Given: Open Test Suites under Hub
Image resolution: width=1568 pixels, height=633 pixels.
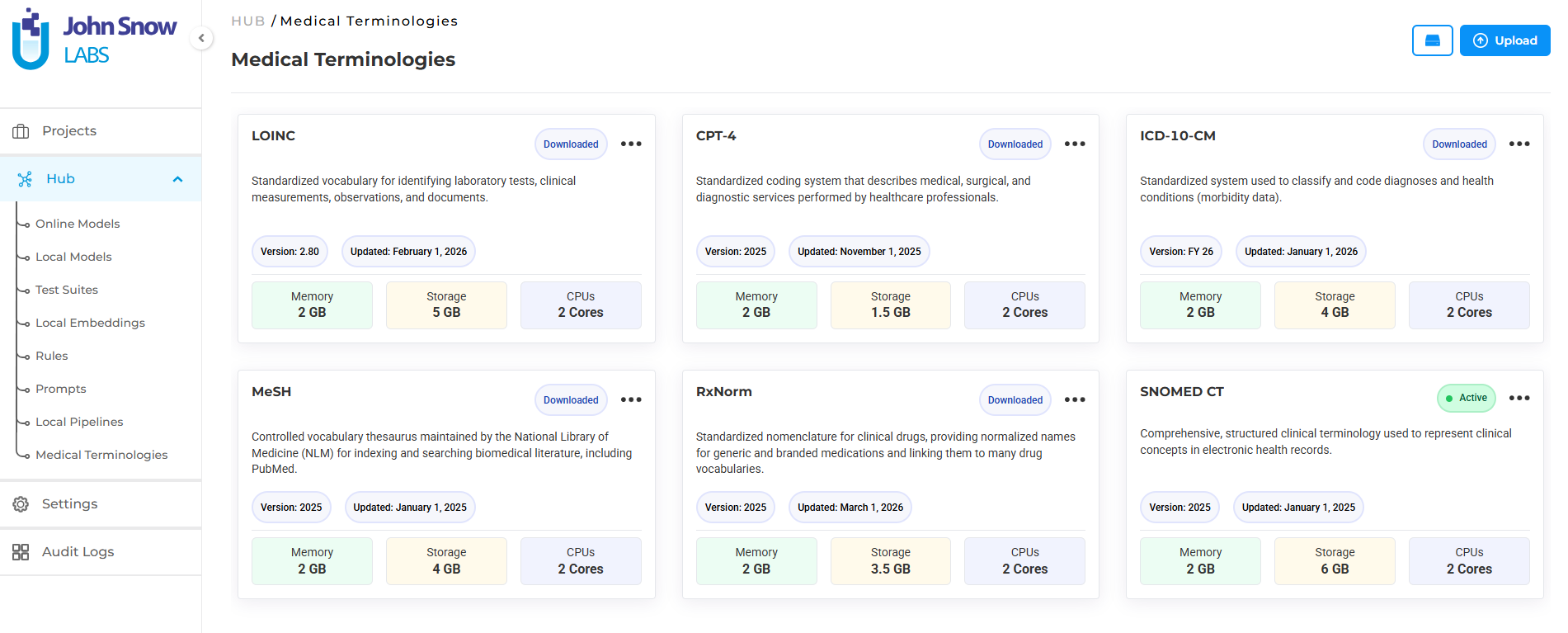Looking at the screenshot, I should click(67, 290).
